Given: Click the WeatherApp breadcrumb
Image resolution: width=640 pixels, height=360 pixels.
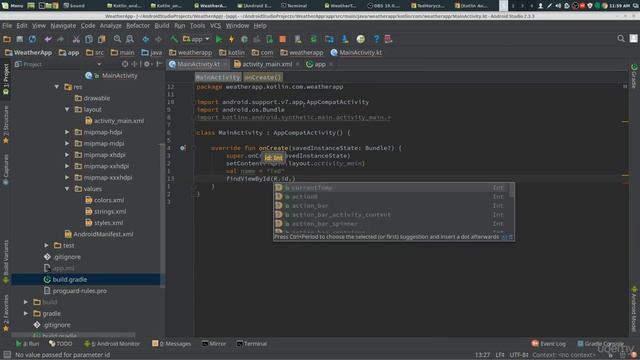Looking at the screenshot, I should click(28, 53).
